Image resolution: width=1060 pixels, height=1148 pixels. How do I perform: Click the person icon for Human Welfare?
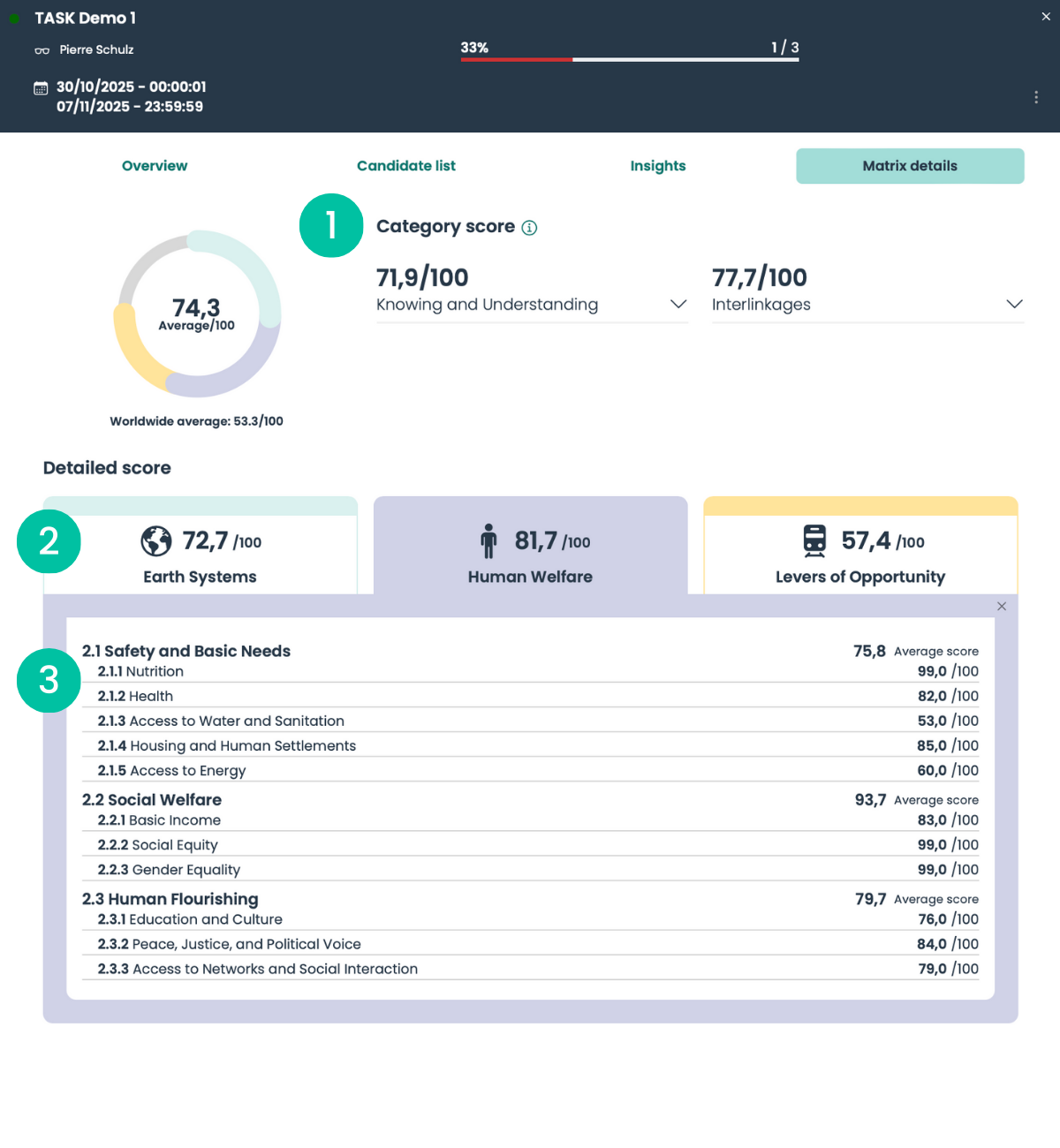(488, 541)
